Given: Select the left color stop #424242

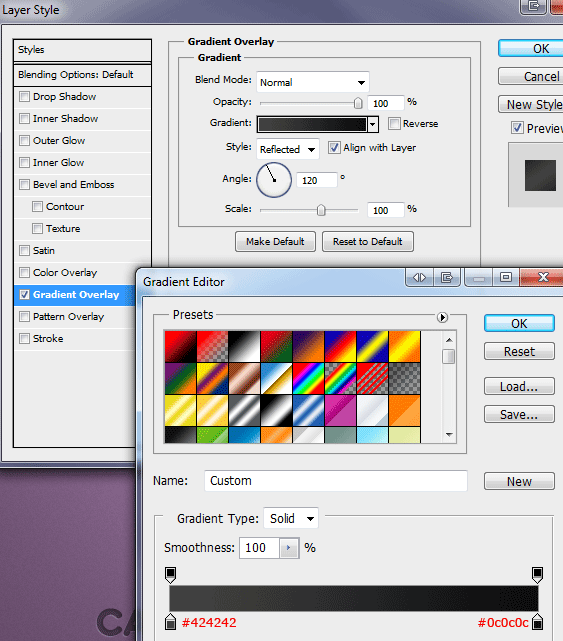Looking at the screenshot, I should click(x=170, y=621).
